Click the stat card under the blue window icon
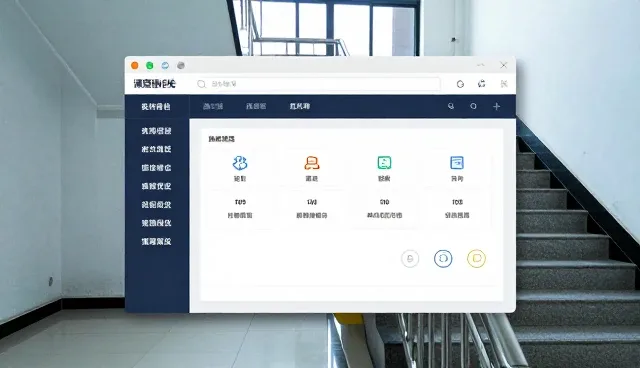 pos(457,208)
